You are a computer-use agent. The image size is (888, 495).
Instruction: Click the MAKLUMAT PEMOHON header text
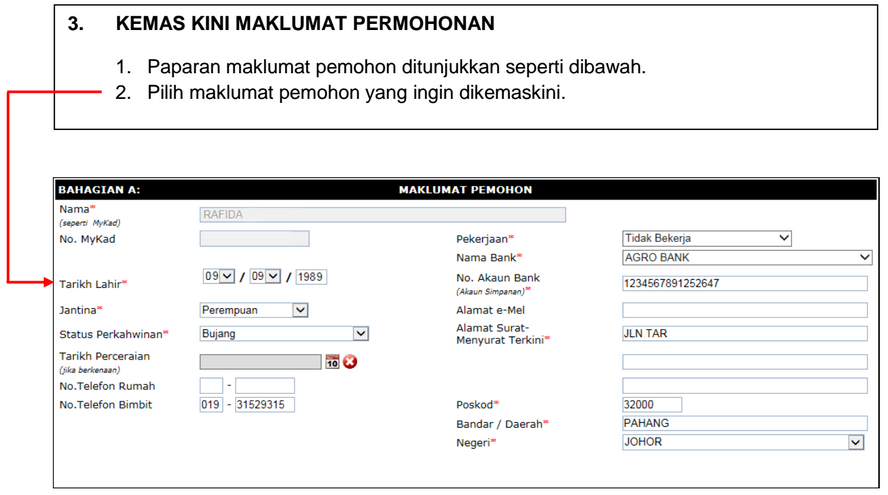pyautogui.click(x=466, y=190)
